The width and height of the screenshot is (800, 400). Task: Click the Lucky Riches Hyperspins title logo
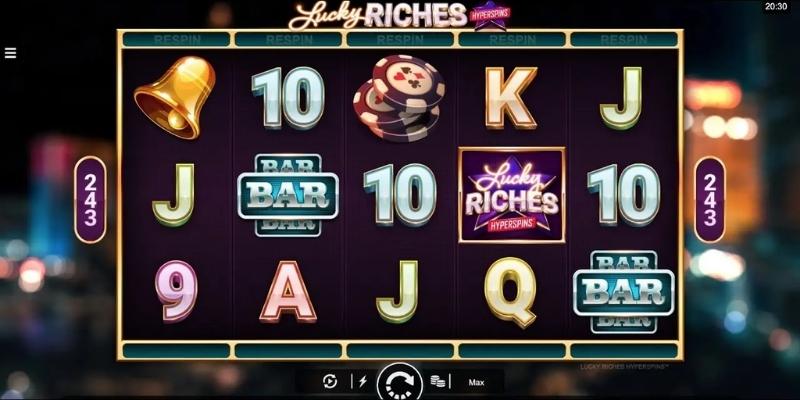(x=400, y=15)
